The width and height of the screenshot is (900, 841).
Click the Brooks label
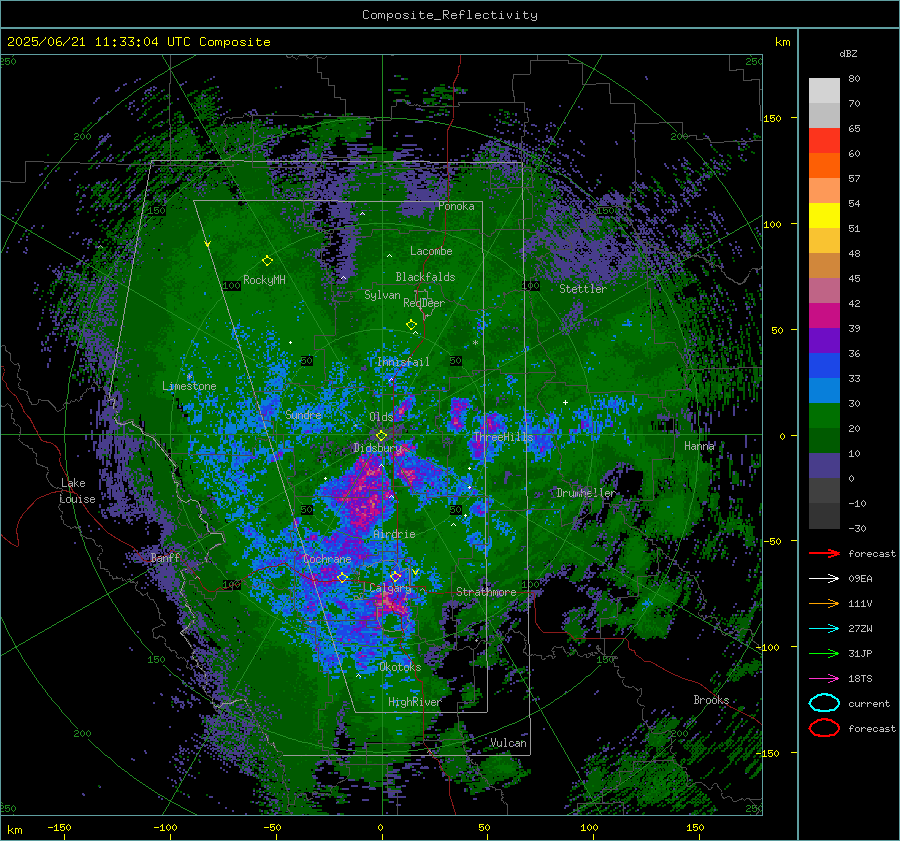pyautogui.click(x=711, y=700)
